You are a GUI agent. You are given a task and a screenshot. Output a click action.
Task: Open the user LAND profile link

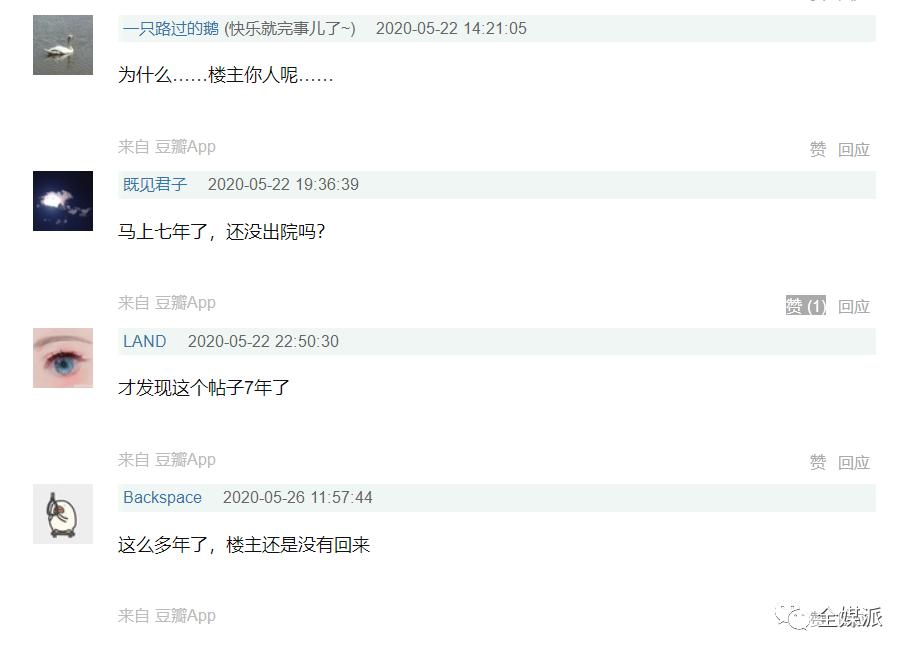pyautogui.click(x=144, y=341)
